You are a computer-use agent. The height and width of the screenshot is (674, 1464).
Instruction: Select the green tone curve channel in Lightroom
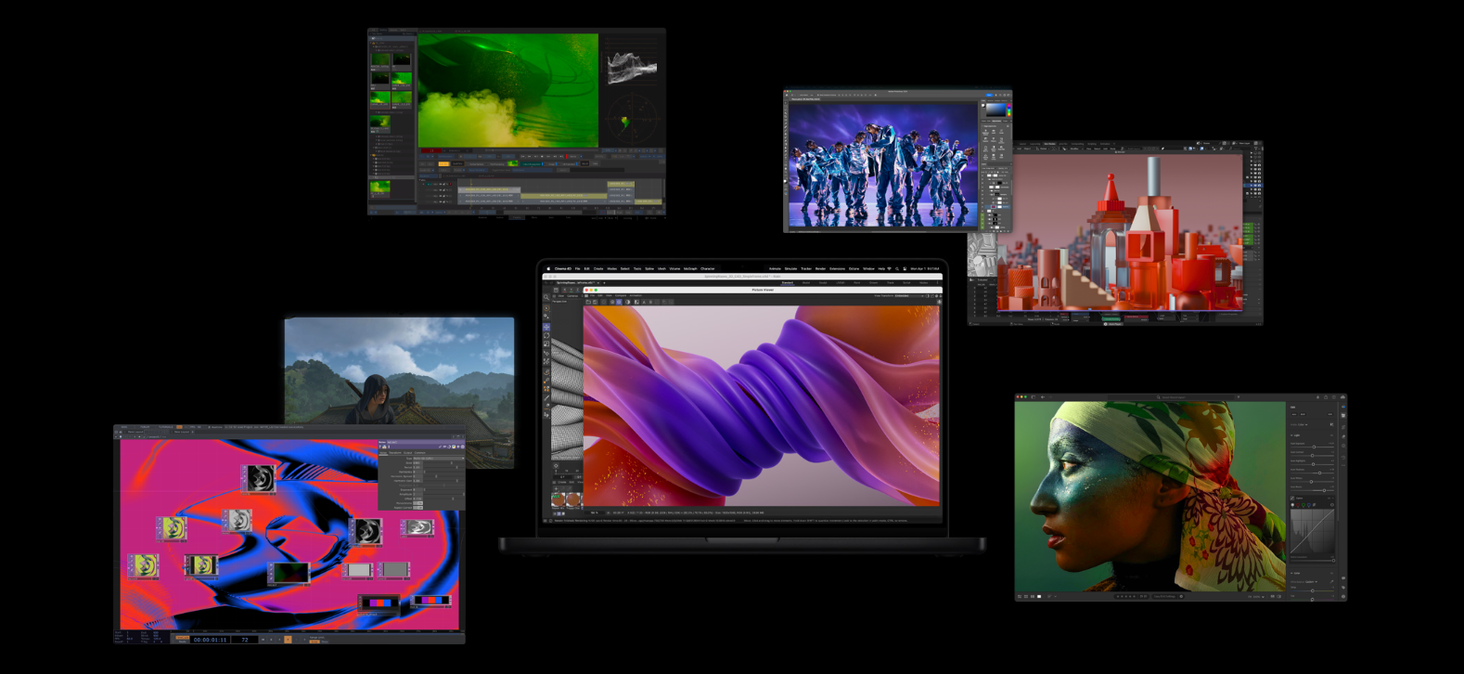1304,505
